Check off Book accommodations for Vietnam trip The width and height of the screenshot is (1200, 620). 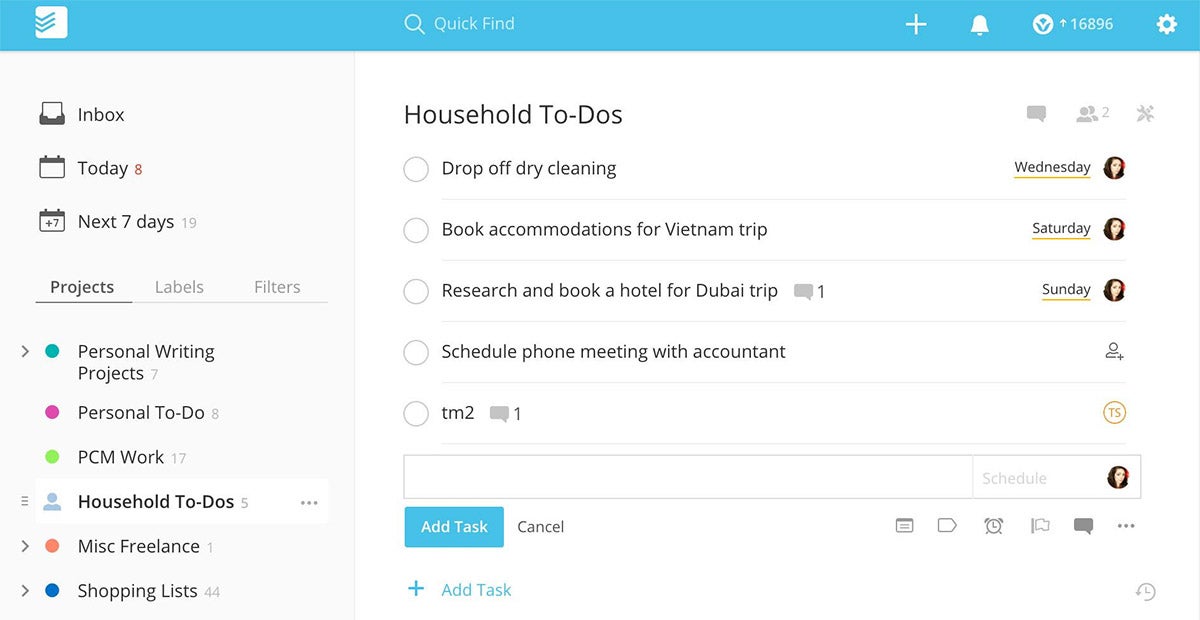416,230
